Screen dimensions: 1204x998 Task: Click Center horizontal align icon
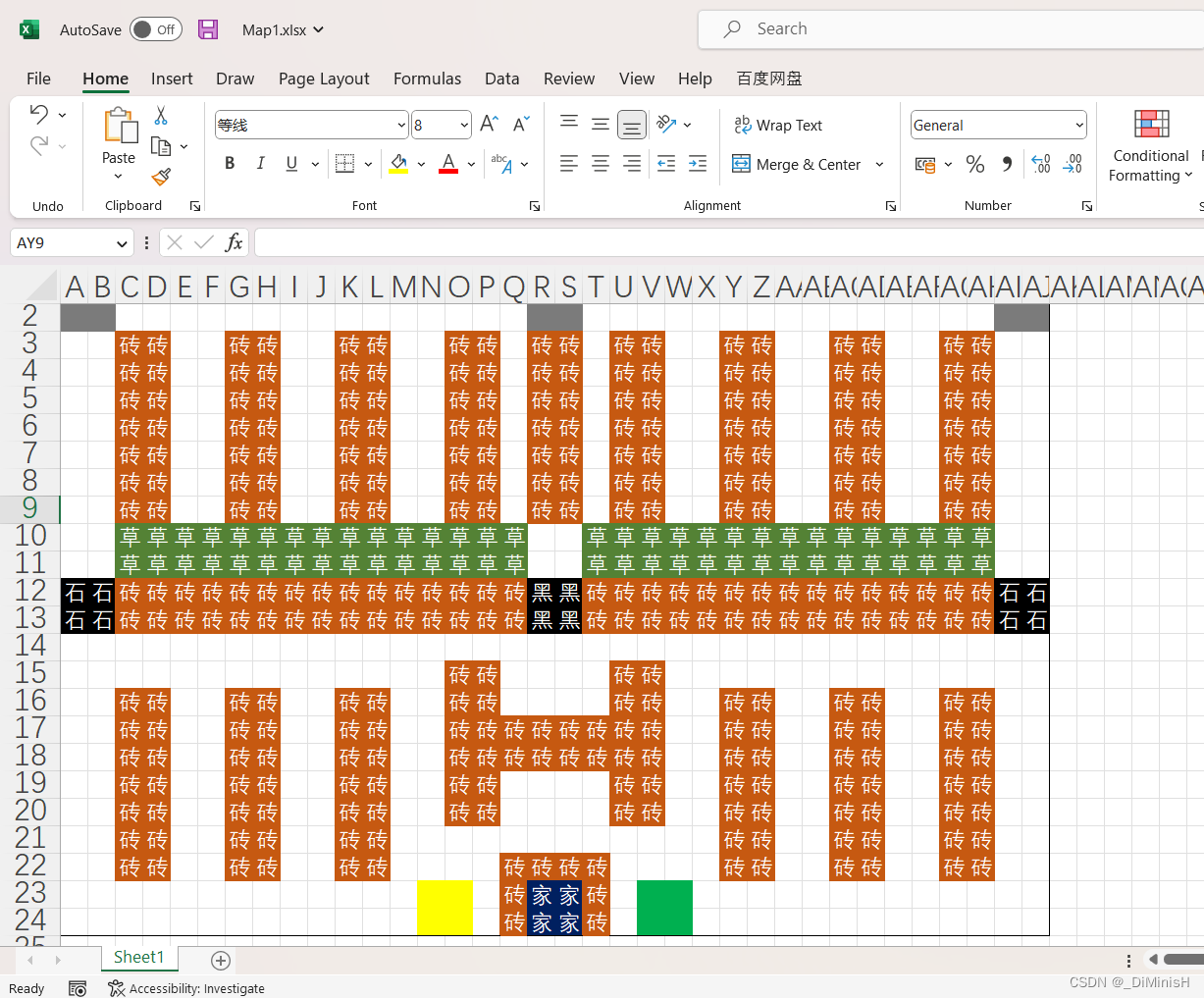pos(601,164)
